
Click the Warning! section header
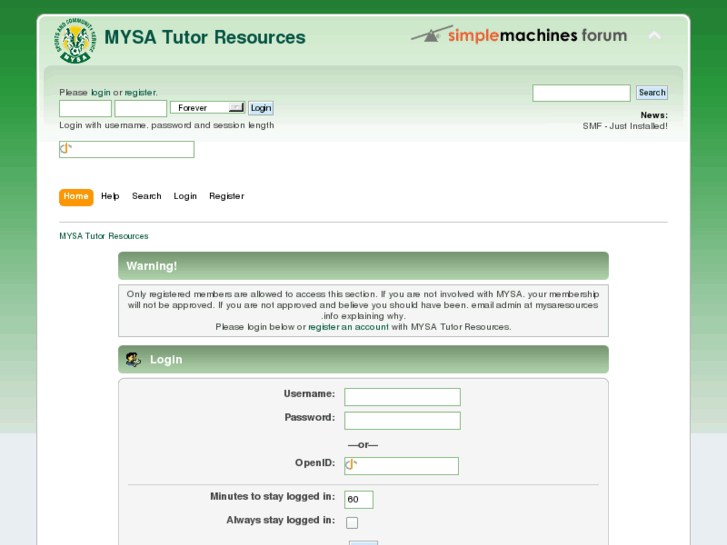click(364, 266)
